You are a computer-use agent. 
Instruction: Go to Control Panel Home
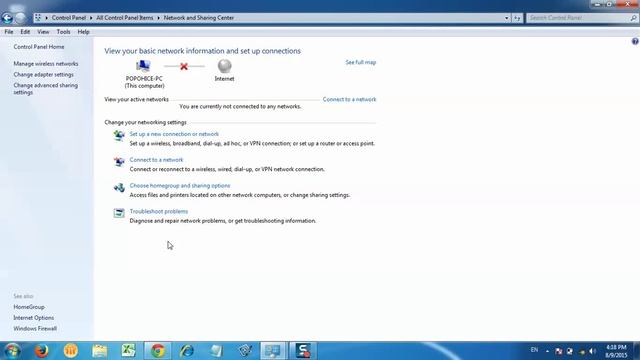(39, 47)
